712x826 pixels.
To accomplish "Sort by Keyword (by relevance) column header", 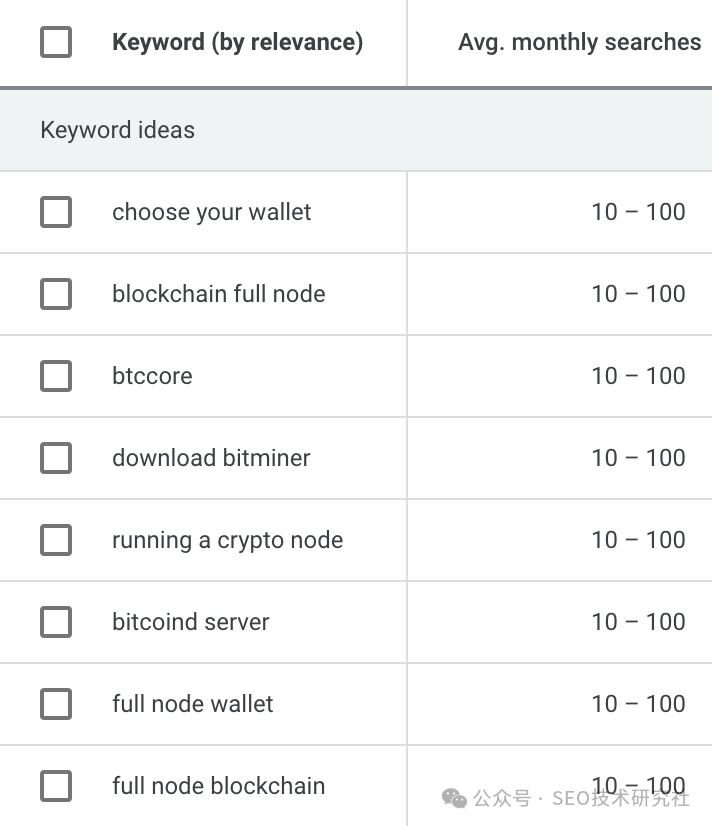I will [x=238, y=42].
